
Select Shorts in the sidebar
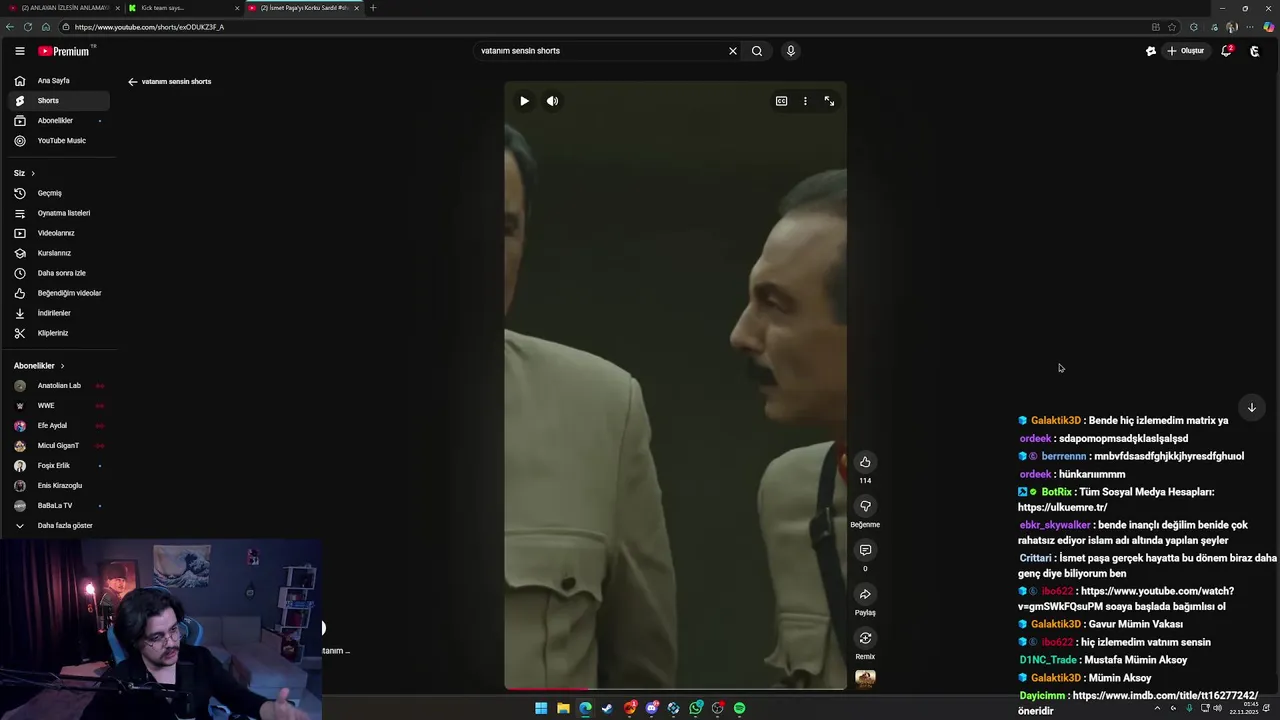[60, 101]
